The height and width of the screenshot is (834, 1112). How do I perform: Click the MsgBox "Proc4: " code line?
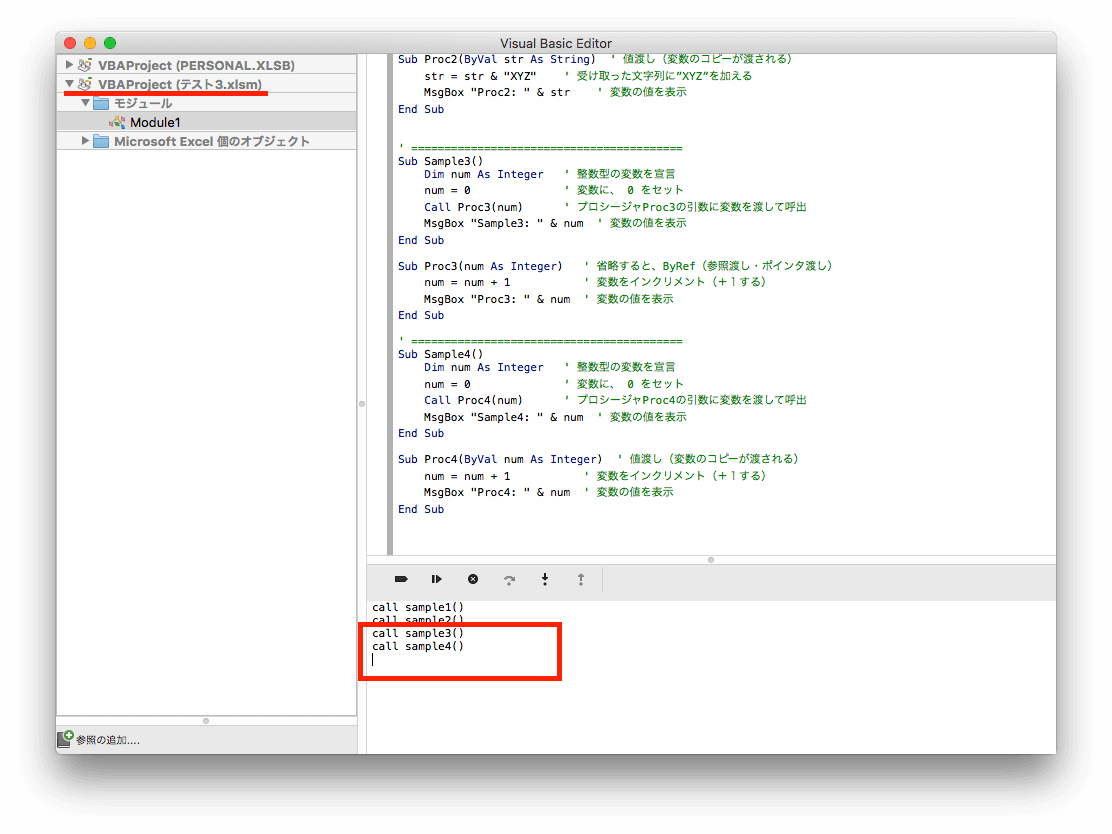click(497, 492)
